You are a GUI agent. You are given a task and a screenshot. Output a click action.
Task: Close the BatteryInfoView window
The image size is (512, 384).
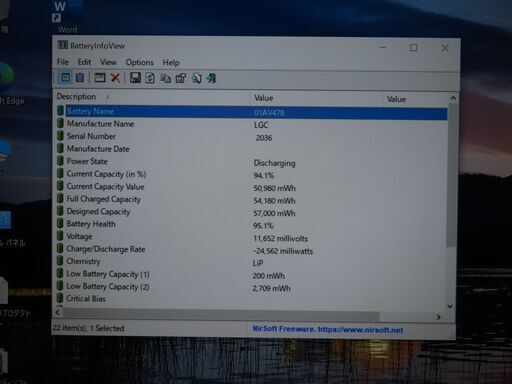click(445, 48)
